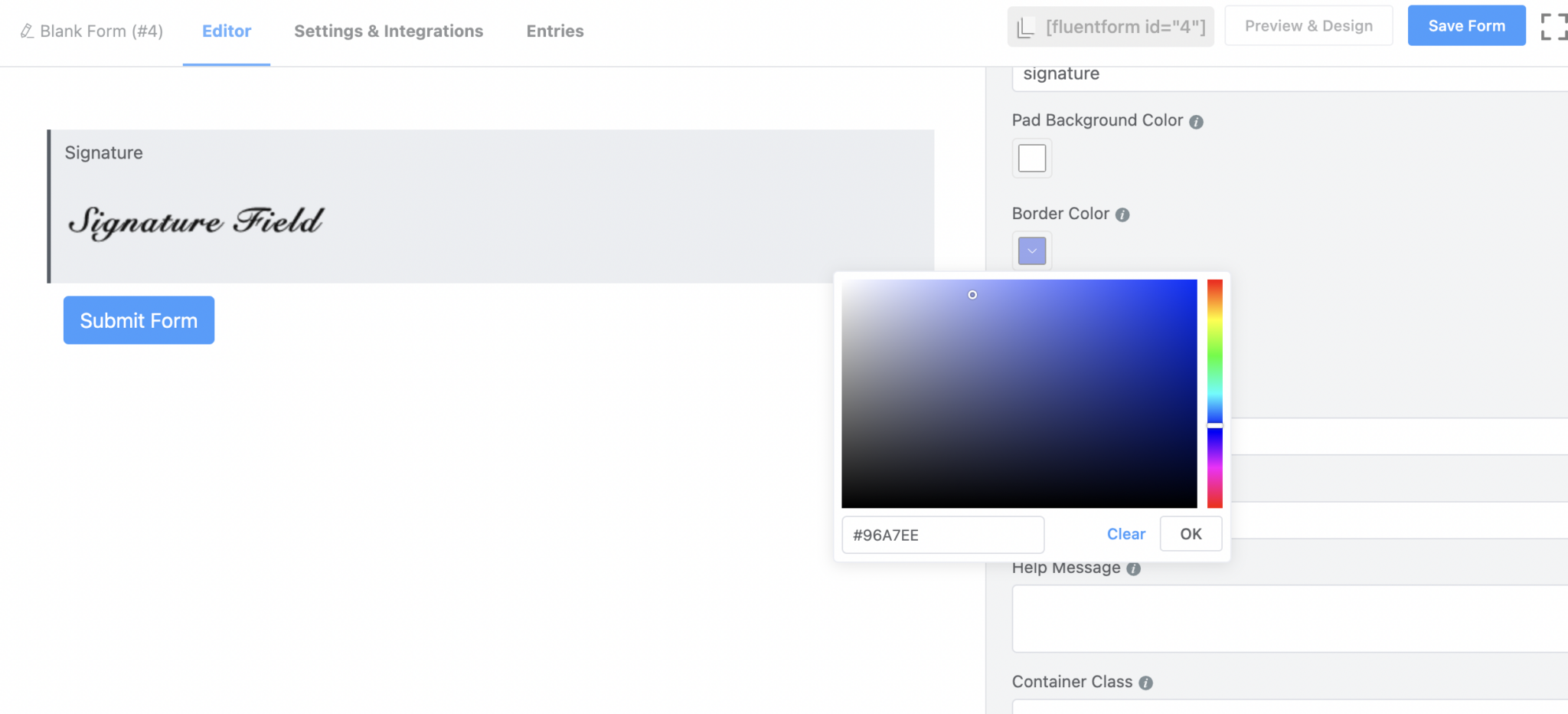Image resolution: width=1568 pixels, height=714 pixels.
Task: Select the Editor tab
Action: point(226,31)
